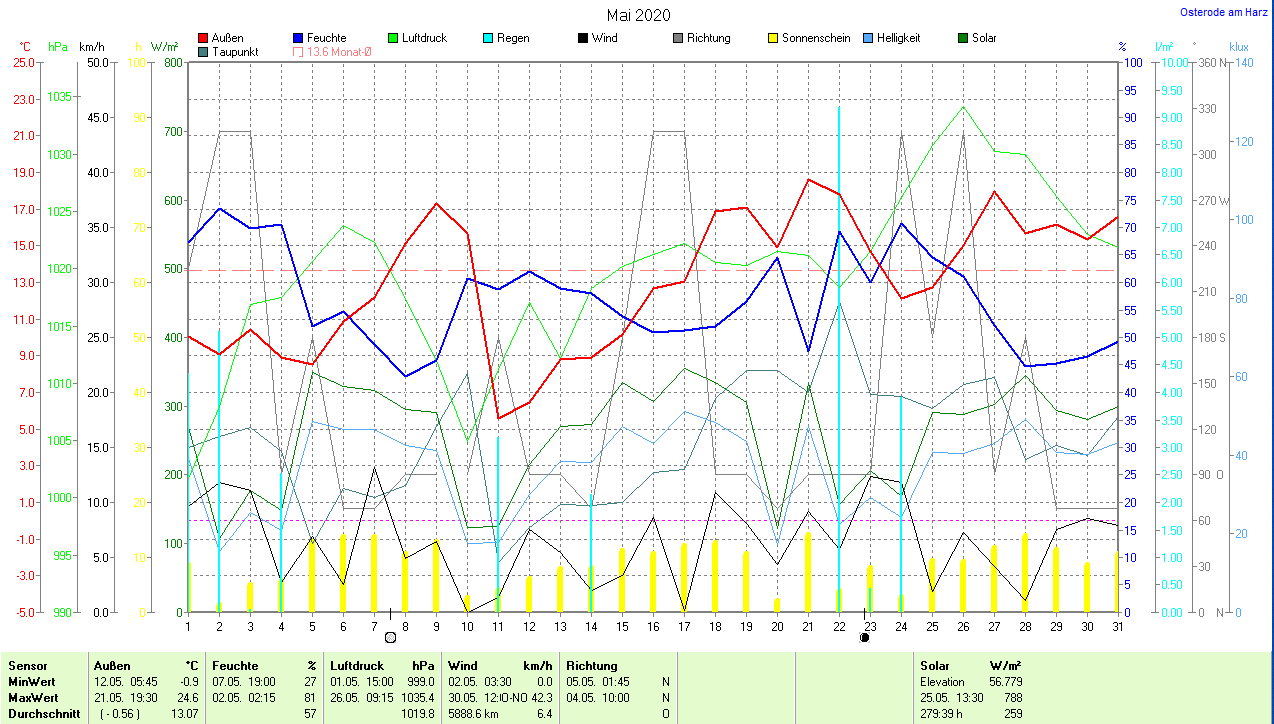Click the cyan Regen legend swatch

pos(488,38)
